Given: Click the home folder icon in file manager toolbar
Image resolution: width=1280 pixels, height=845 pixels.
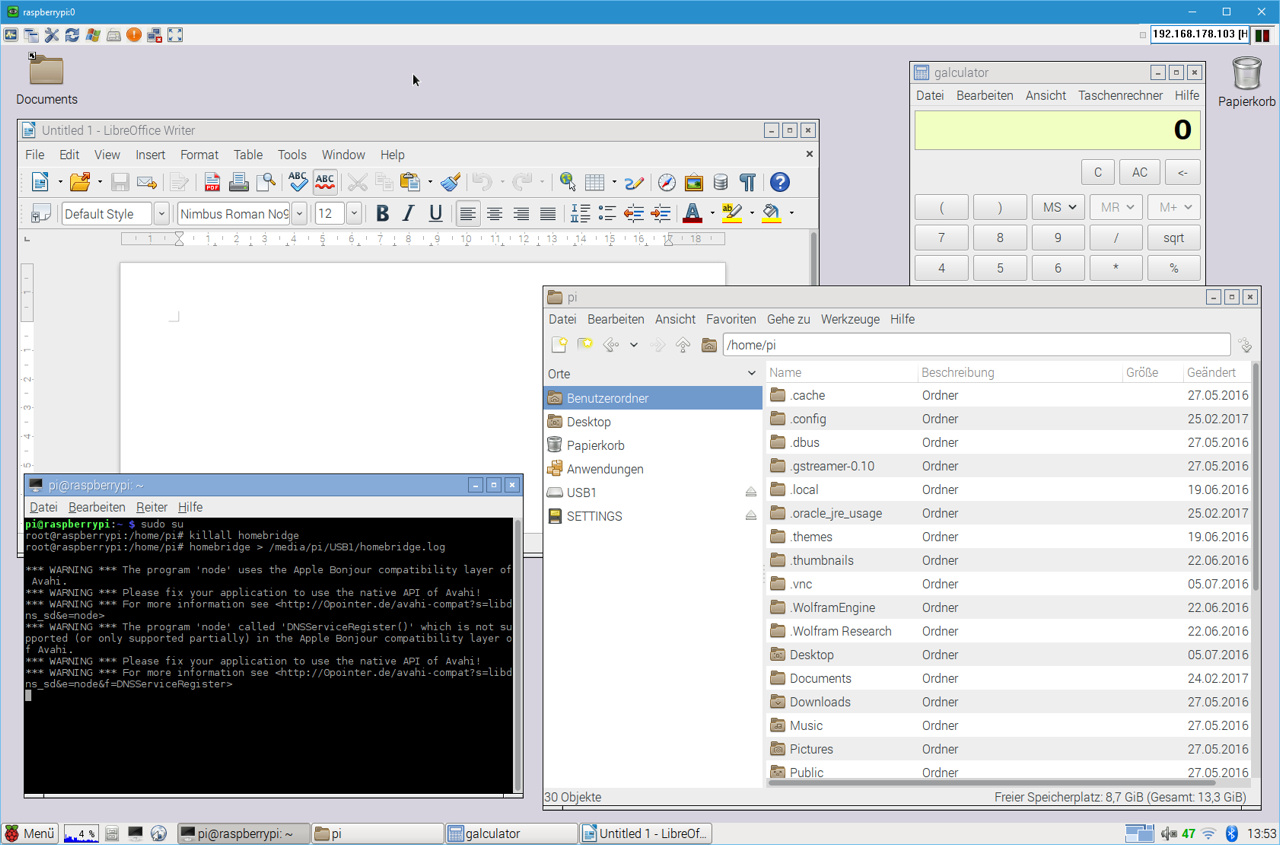Looking at the screenshot, I should coord(709,345).
